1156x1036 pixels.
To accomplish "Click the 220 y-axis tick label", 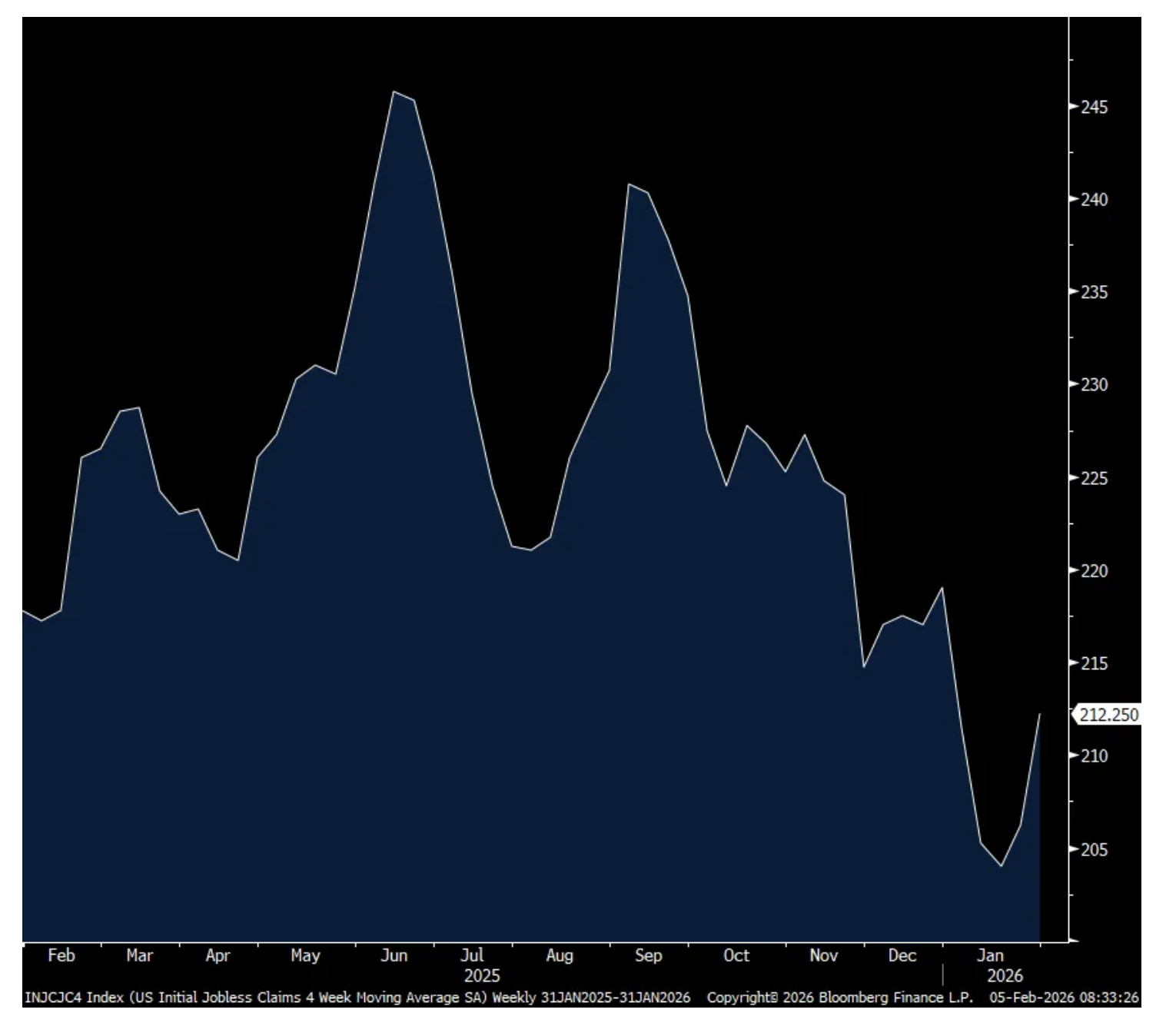I will pyautogui.click(x=1094, y=571).
